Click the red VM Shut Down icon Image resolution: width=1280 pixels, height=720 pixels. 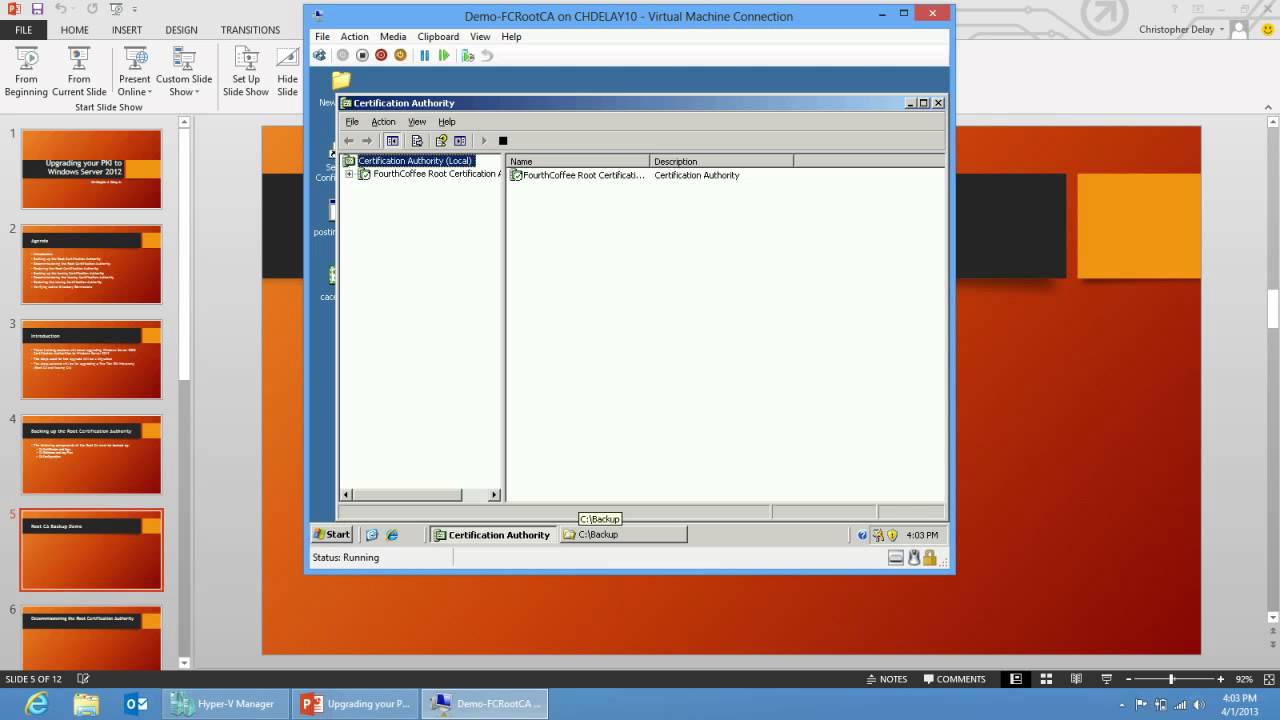coord(381,55)
